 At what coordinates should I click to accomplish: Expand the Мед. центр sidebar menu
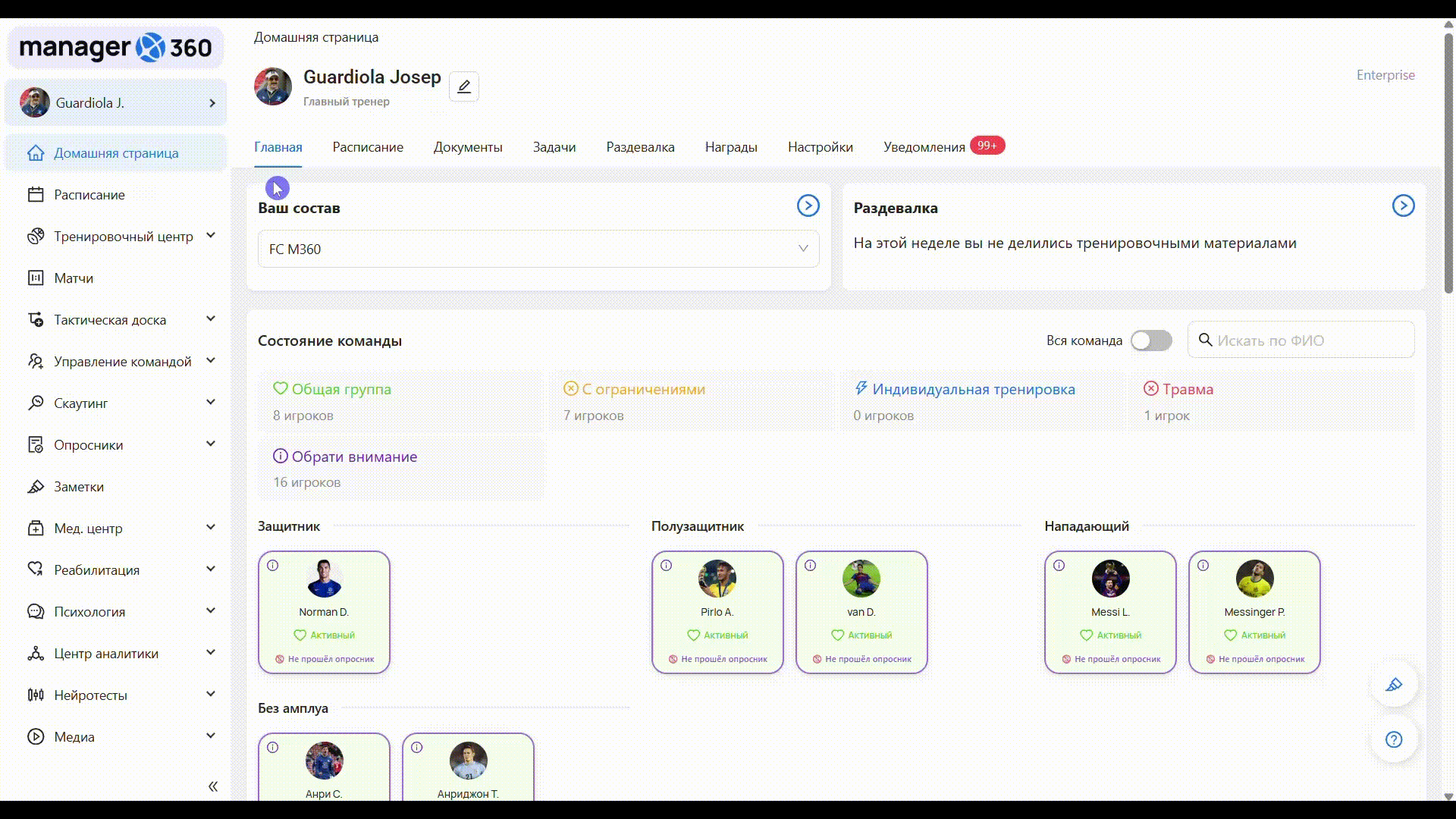(211, 528)
